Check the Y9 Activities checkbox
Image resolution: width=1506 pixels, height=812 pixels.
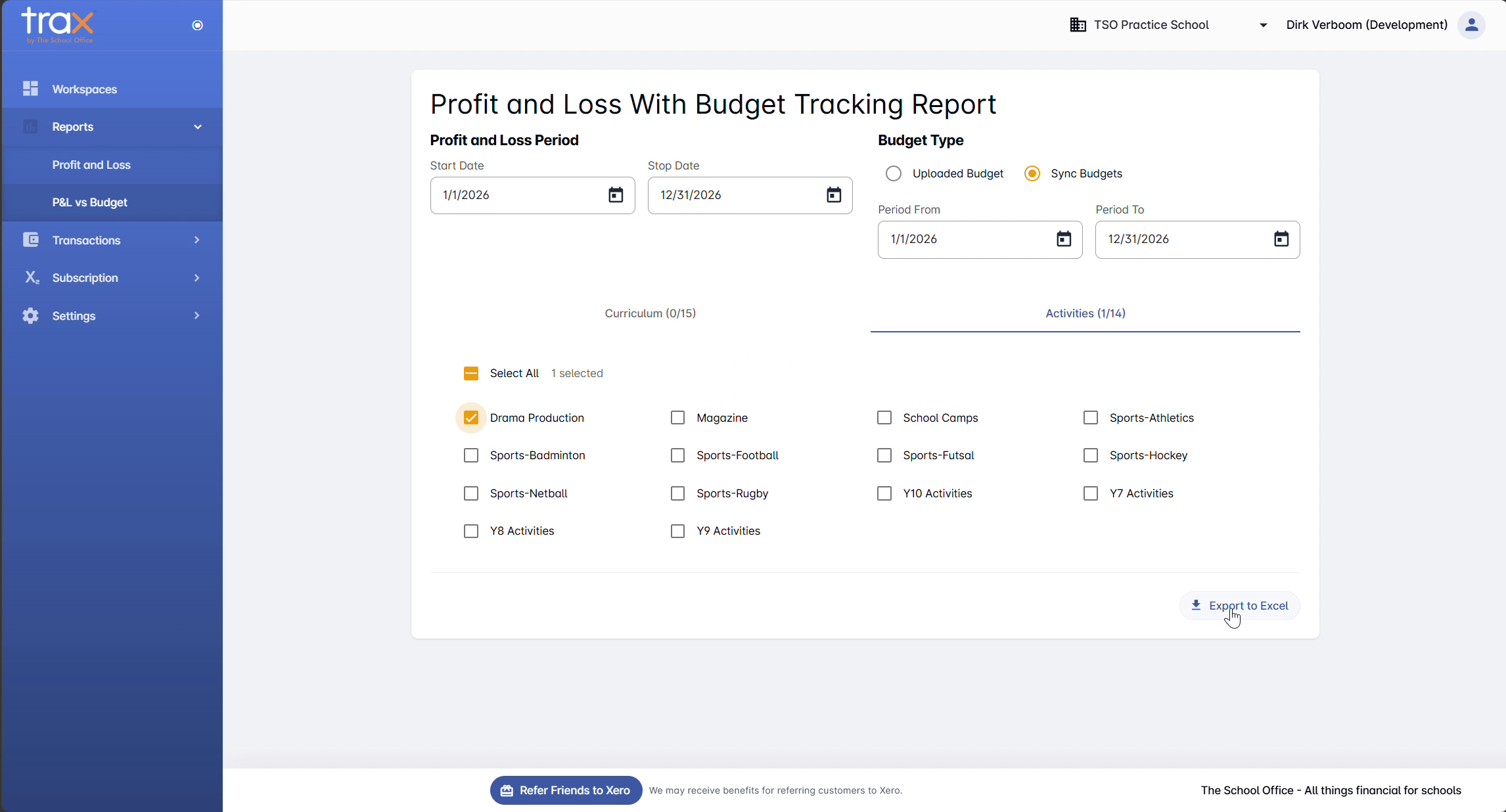pyautogui.click(x=677, y=531)
